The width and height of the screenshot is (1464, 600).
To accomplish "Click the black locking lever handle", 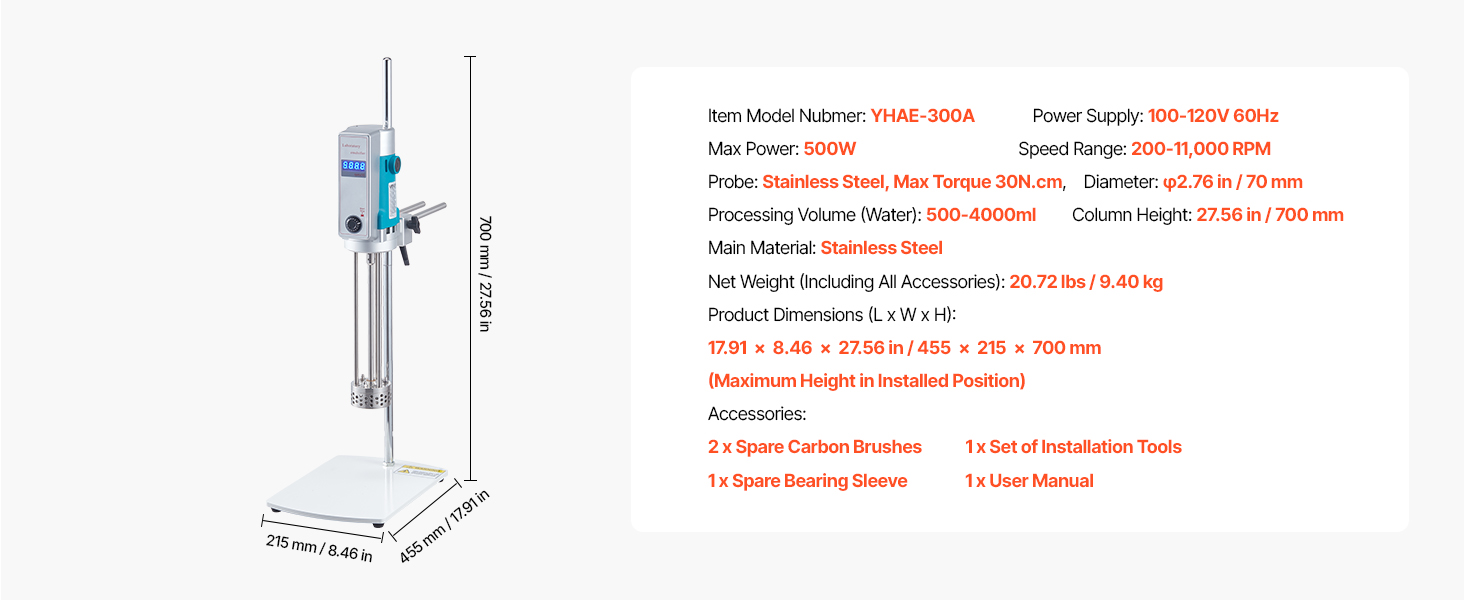I will [x=404, y=253].
